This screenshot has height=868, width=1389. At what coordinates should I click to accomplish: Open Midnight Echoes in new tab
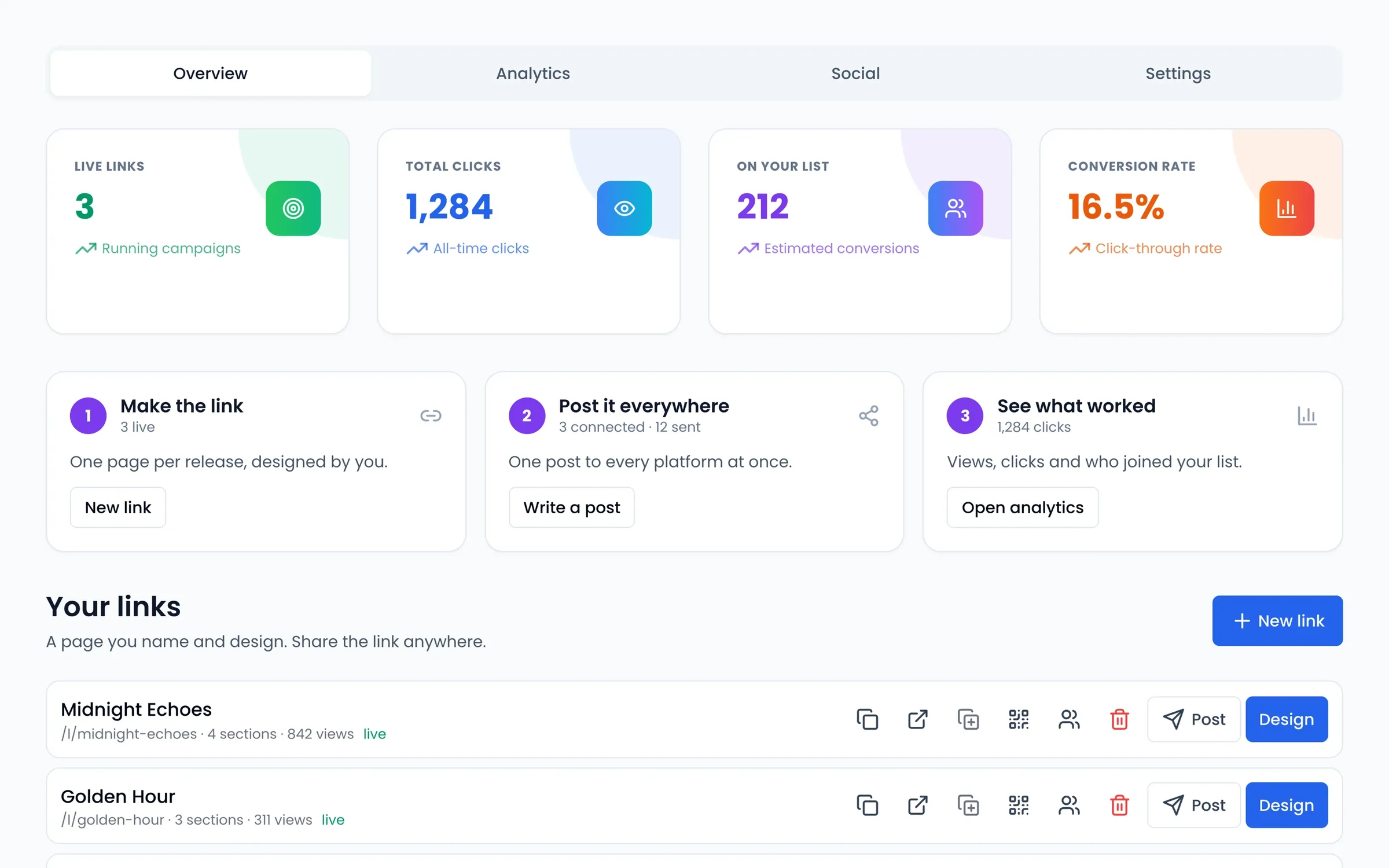(x=917, y=719)
